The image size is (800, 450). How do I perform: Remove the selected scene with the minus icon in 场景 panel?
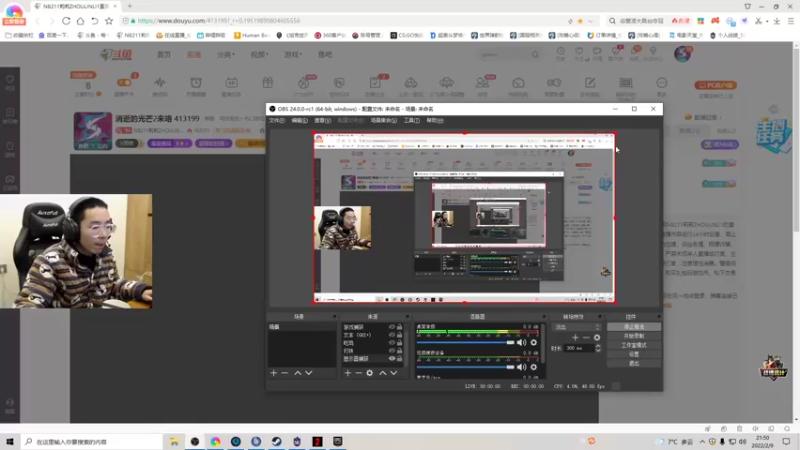click(285, 373)
